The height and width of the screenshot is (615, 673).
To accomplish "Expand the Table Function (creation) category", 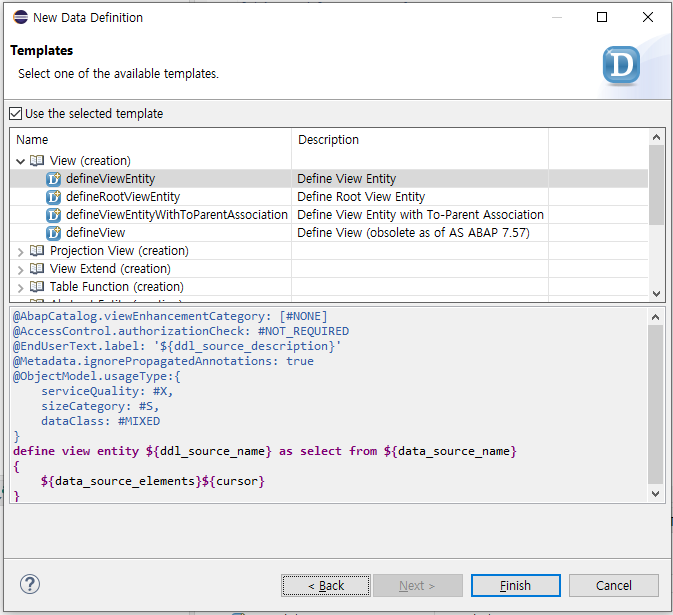I will tap(21, 287).
